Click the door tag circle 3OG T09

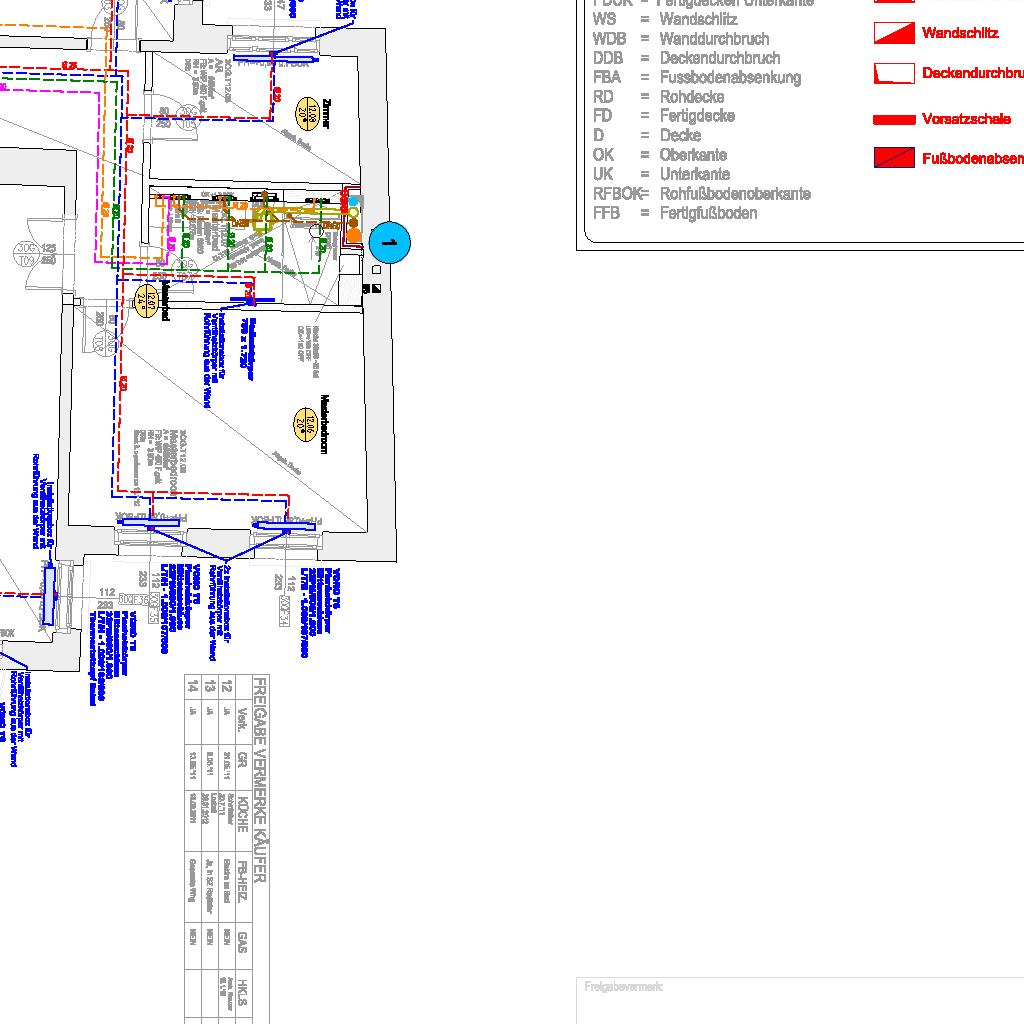26,254
